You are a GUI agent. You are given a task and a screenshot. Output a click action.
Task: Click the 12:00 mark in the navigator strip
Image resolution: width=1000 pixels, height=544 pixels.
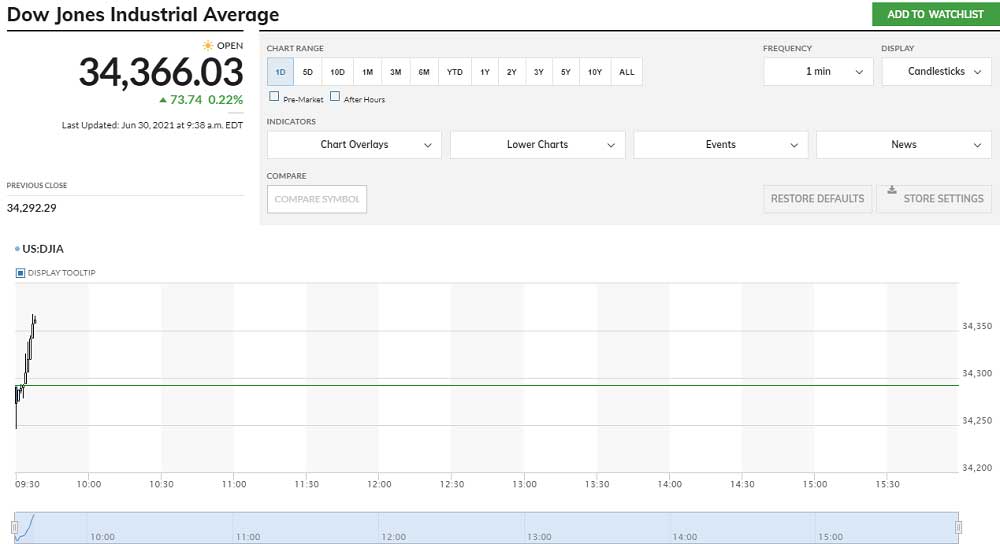point(393,537)
